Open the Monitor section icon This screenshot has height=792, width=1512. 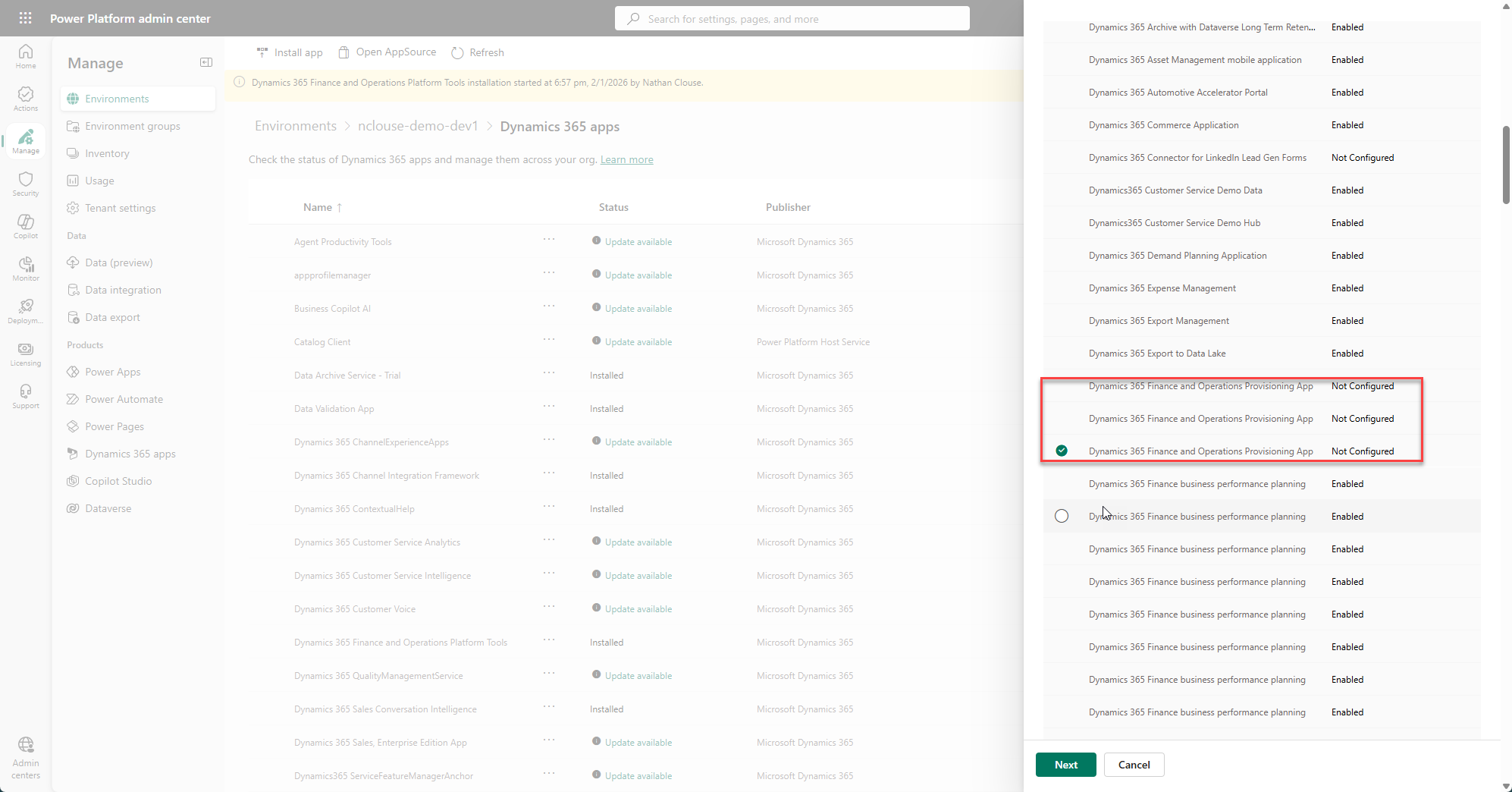pyautogui.click(x=26, y=269)
